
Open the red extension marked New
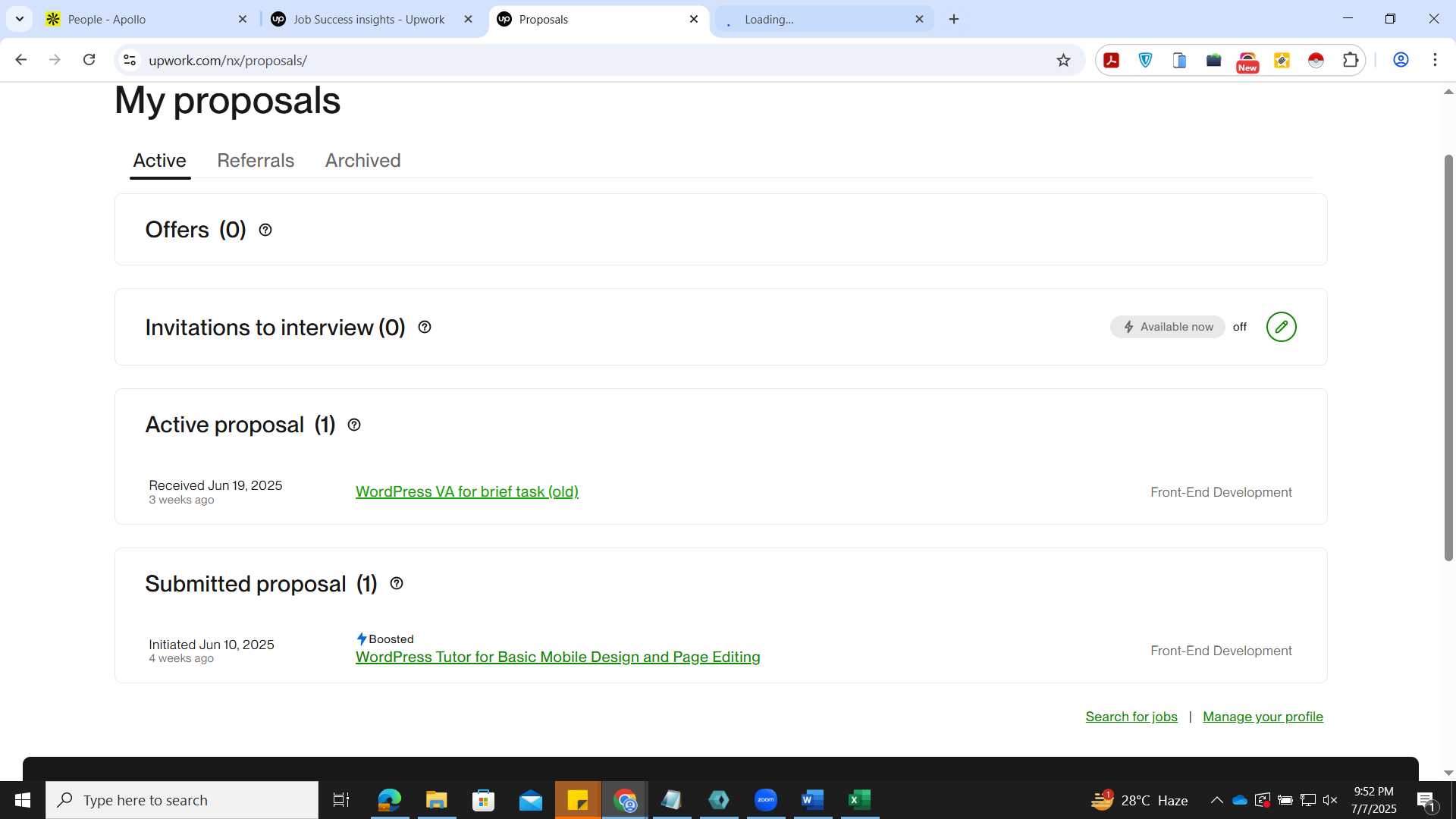pos(1247,62)
